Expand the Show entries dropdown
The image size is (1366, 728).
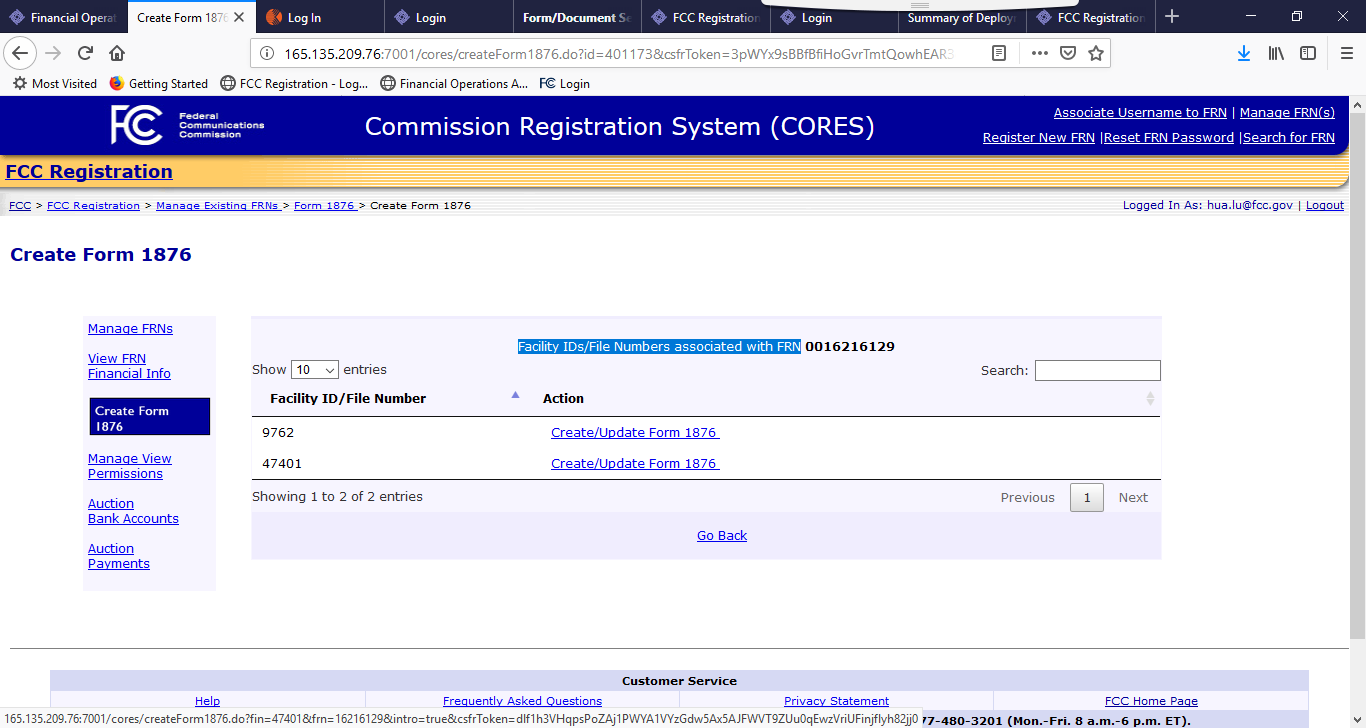pos(315,370)
